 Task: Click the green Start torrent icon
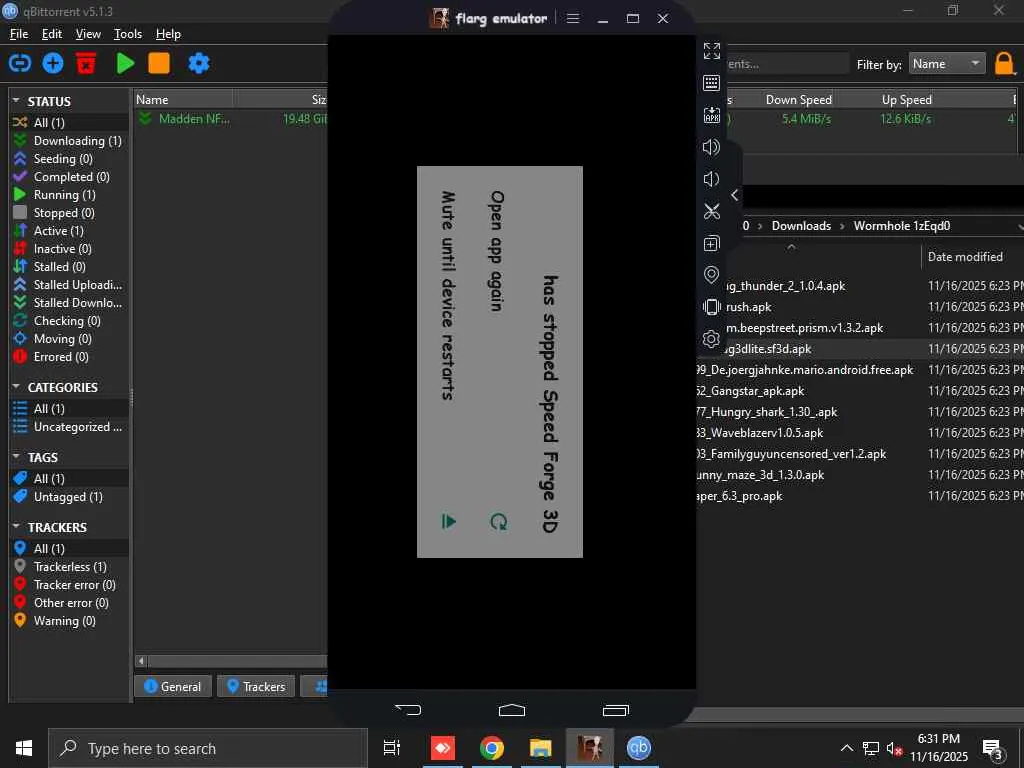coord(125,63)
